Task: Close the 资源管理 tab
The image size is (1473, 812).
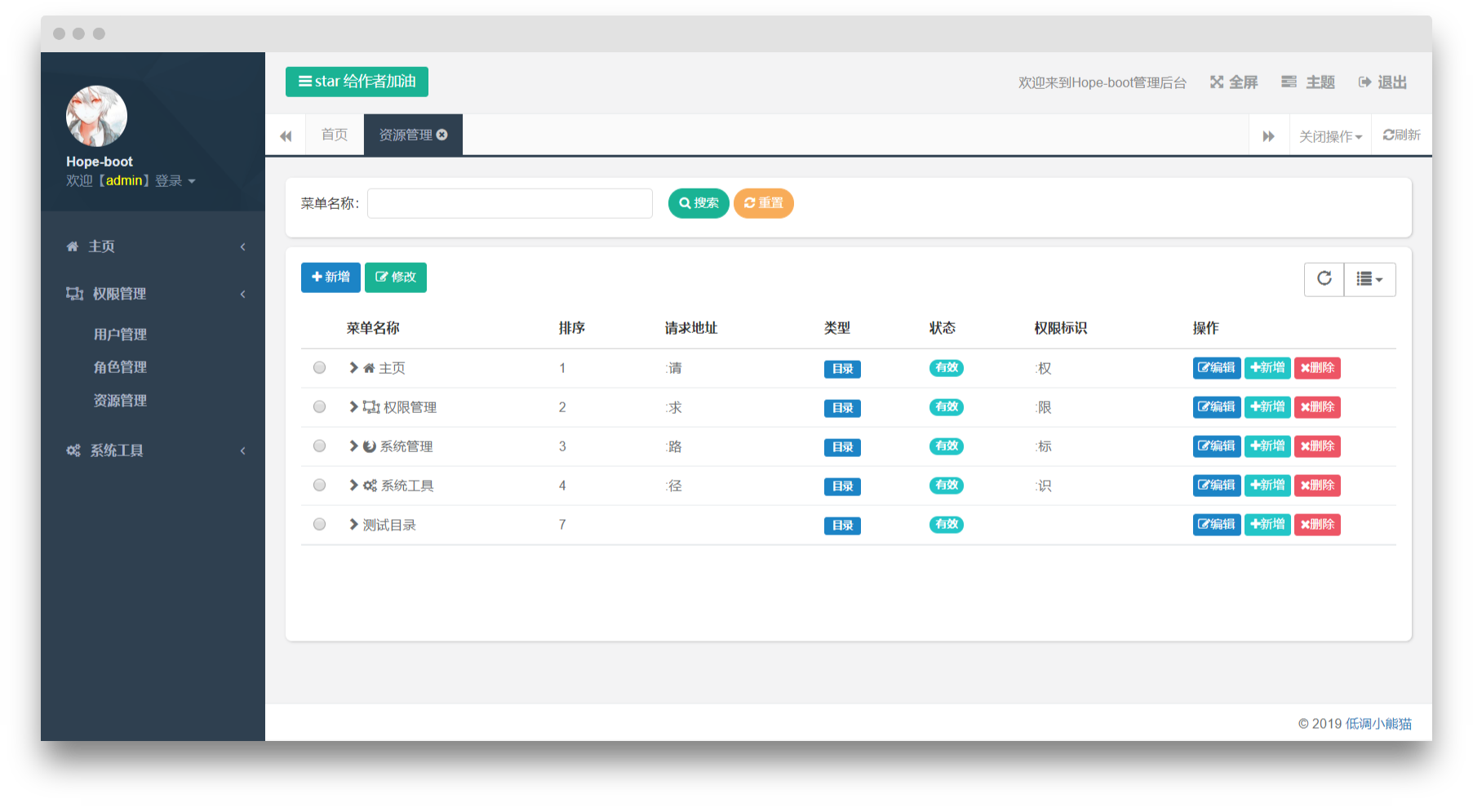Action: coord(442,135)
